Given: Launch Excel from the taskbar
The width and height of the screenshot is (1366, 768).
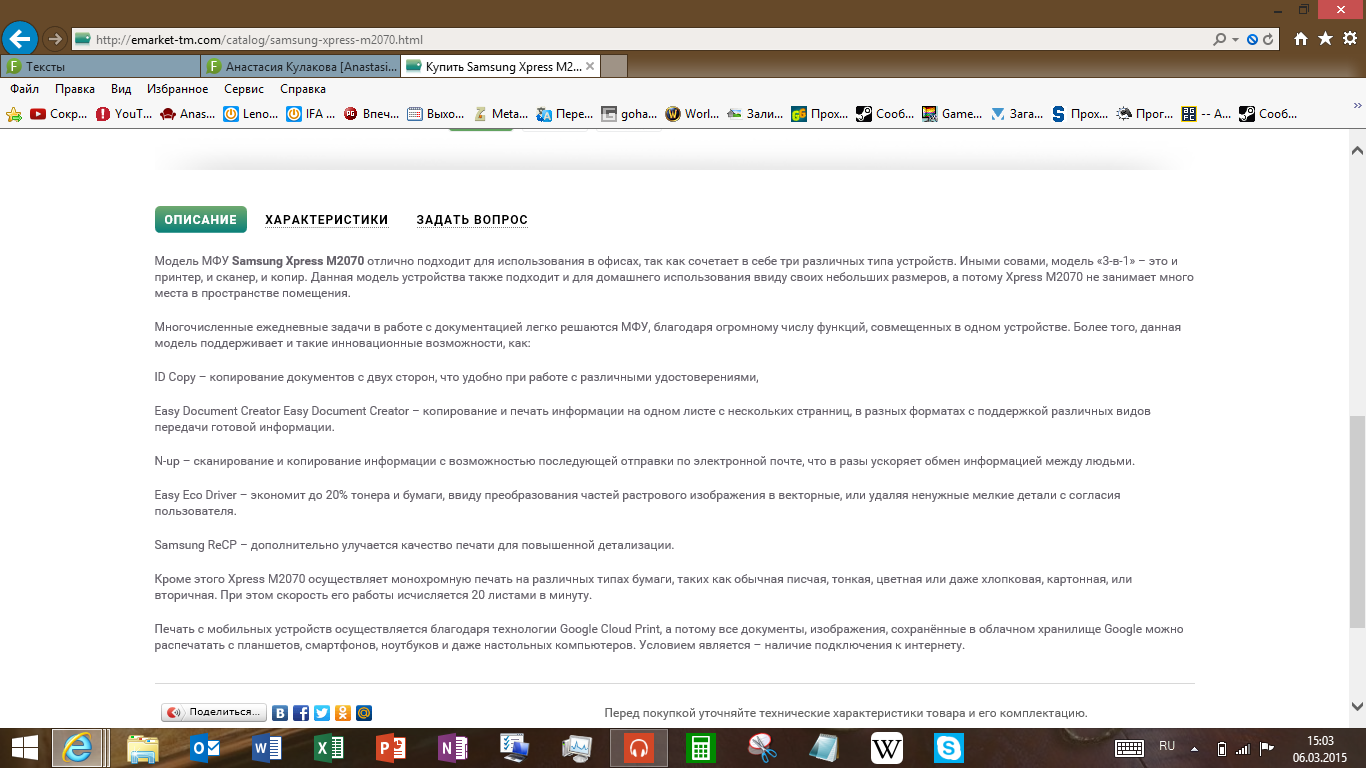Looking at the screenshot, I should coord(329,748).
